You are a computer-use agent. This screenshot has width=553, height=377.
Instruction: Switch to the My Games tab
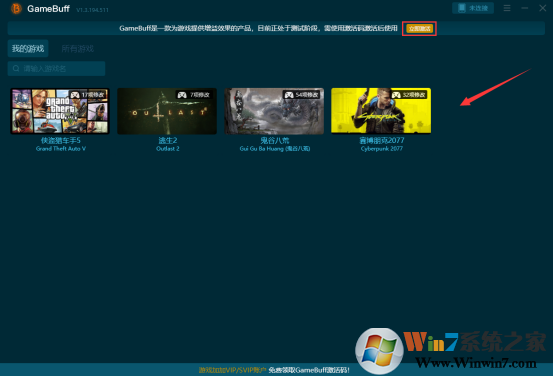coord(28,48)
